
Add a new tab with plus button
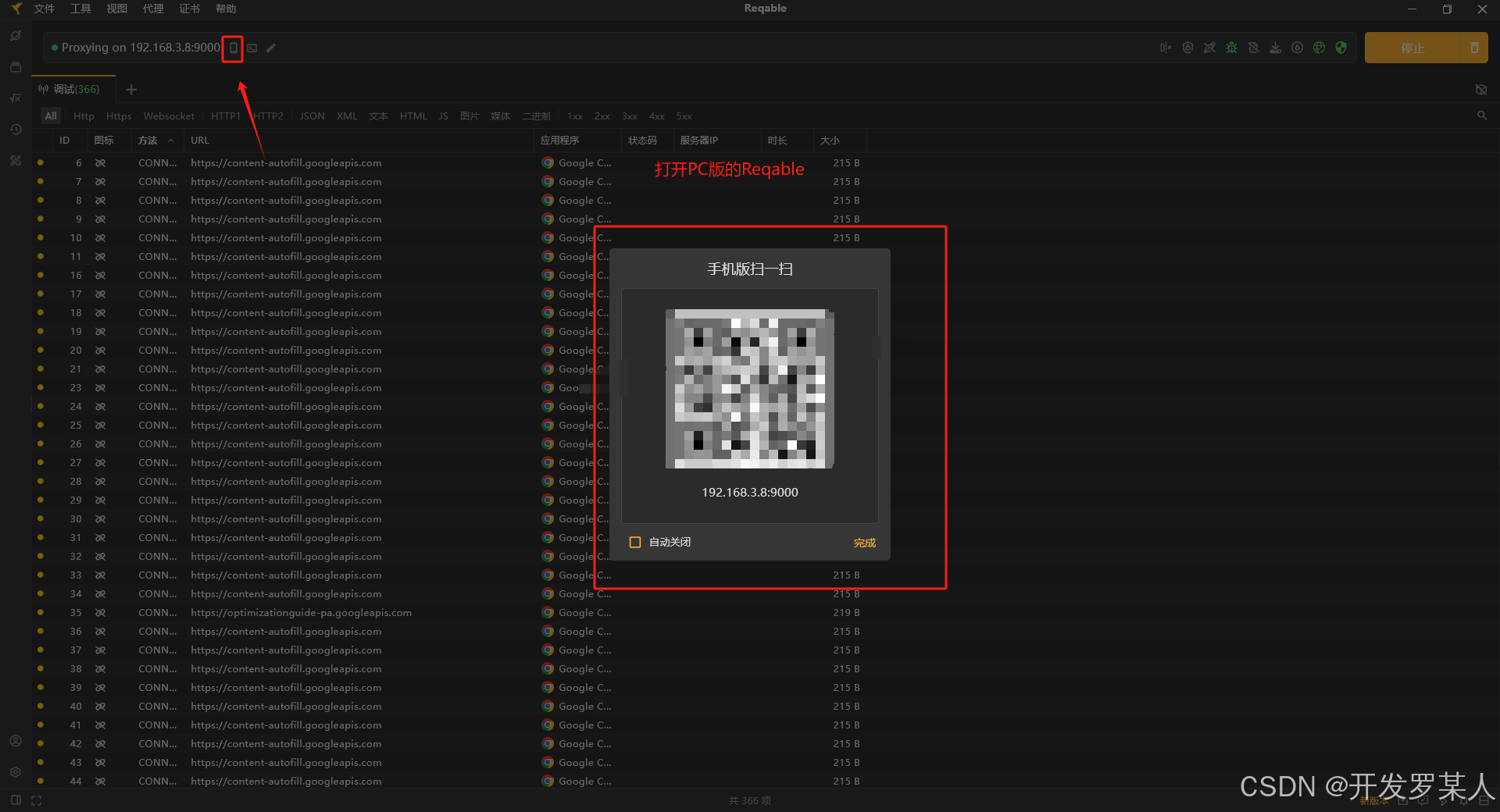(x=131, y=90)
